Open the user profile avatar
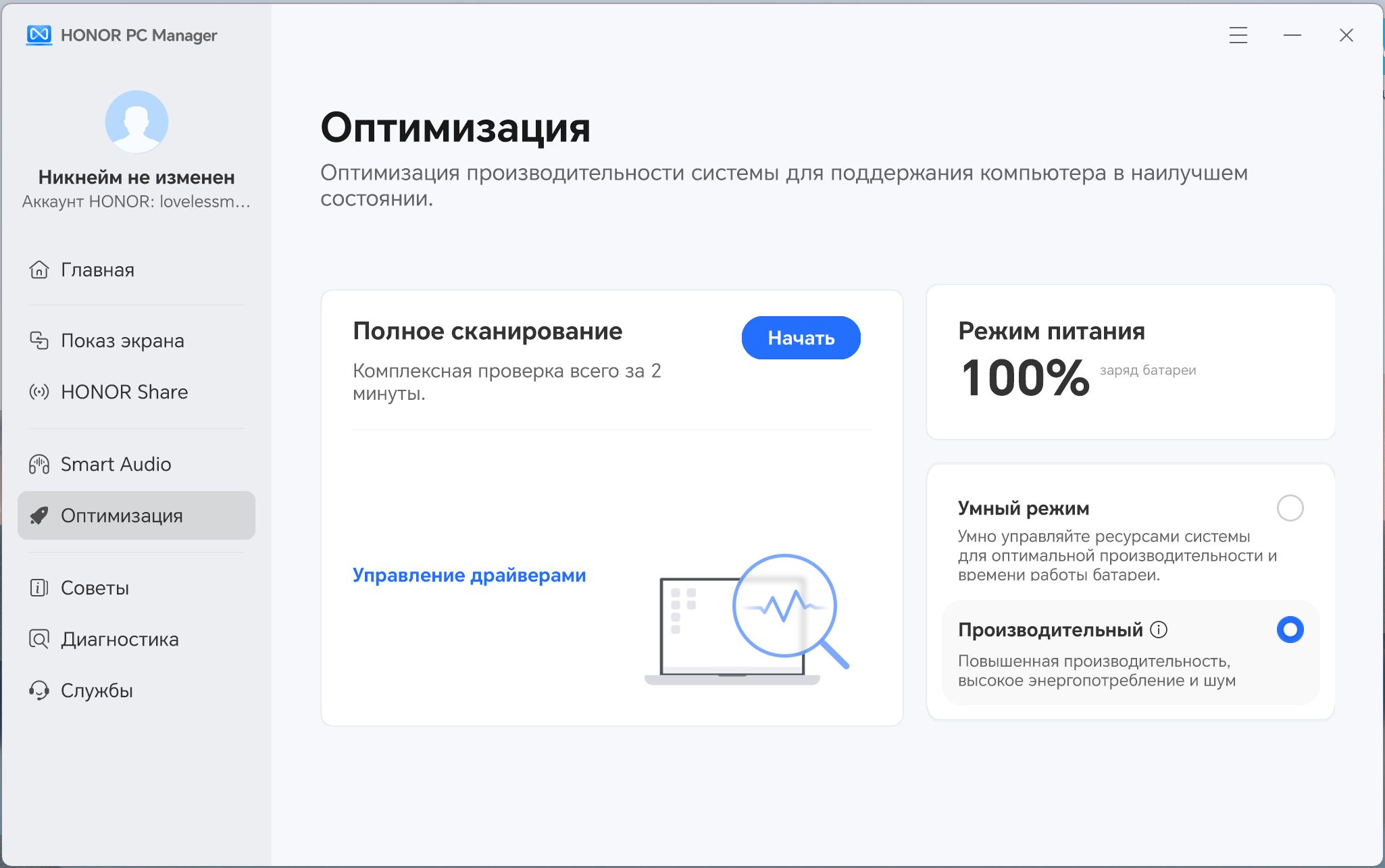Image resolution: width=1385 pixels, height=868 pixels. (136, 122)
